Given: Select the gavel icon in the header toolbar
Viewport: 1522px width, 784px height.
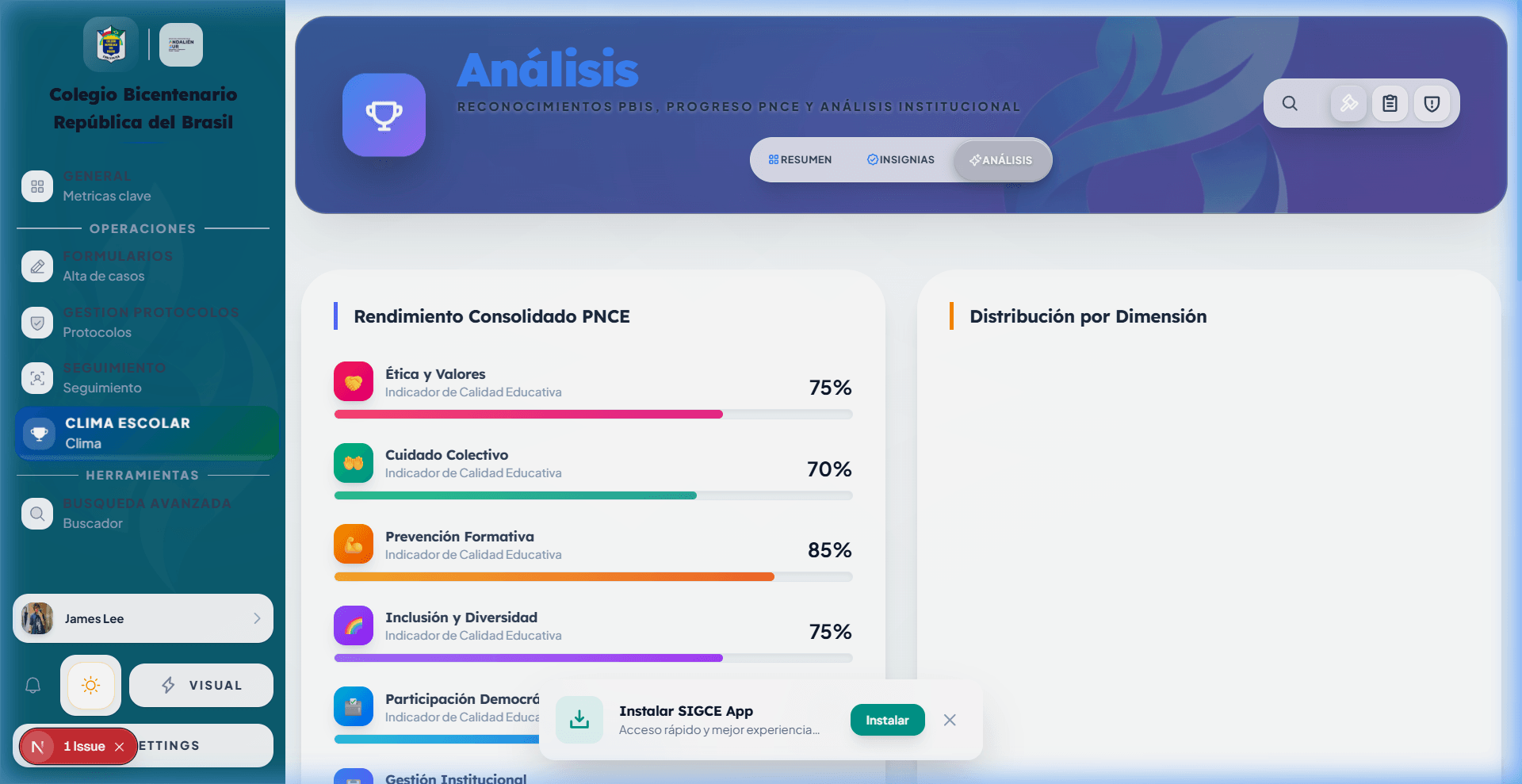Looking at the screenshot, I should [1348, 103].
